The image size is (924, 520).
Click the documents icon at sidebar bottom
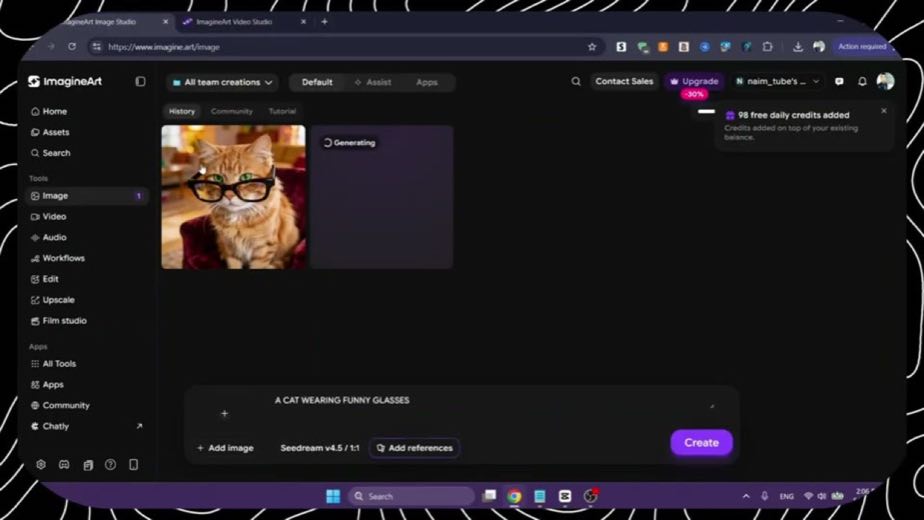coord(88,465)
